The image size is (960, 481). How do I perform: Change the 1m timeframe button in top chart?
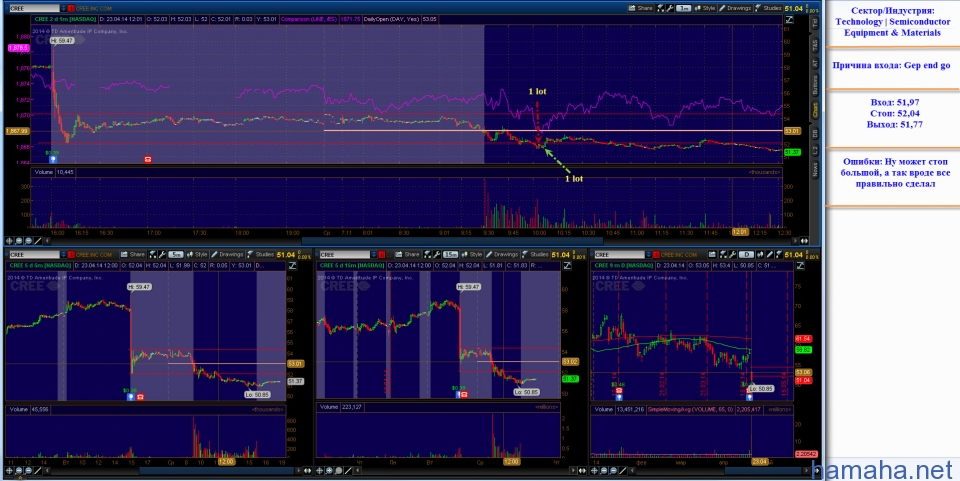click(x=684, y=8)
